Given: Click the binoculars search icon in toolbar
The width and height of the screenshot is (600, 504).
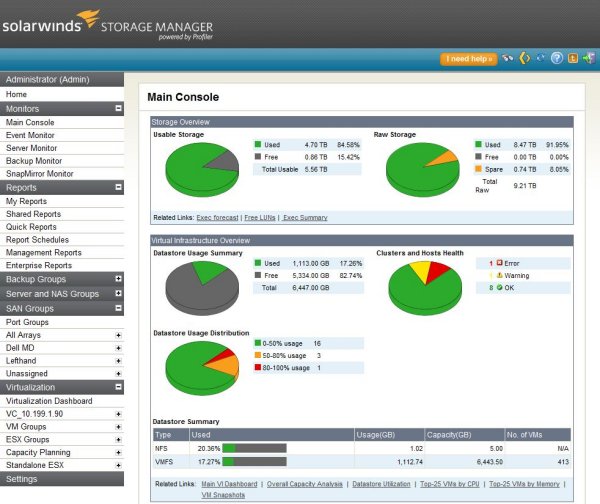Looking at the screenshot, I should (507, 59).
